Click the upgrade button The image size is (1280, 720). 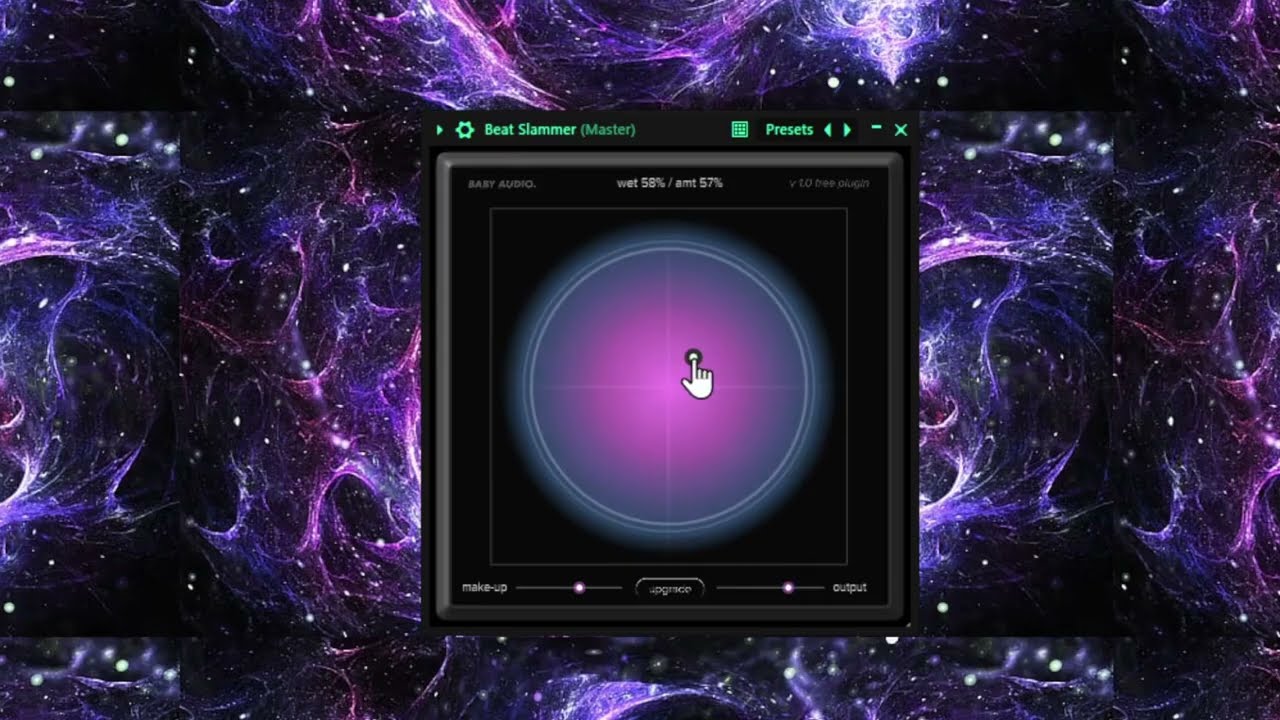(670, 589)
